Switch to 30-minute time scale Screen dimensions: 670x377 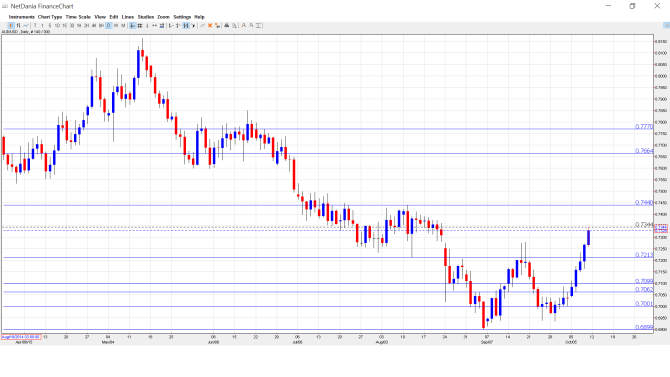pos(72,26)
